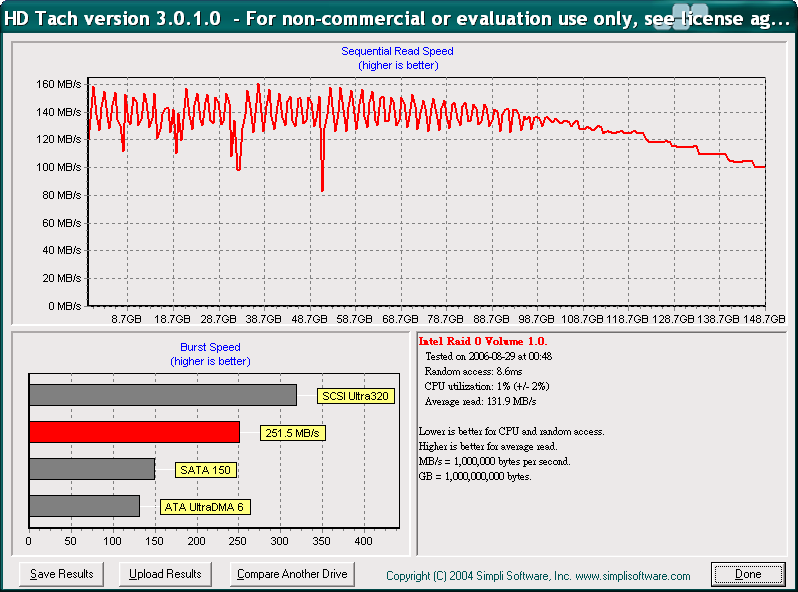Click the SATA 150 yellow label
This screenshot has width=798, height=592.
coord(205,470)
